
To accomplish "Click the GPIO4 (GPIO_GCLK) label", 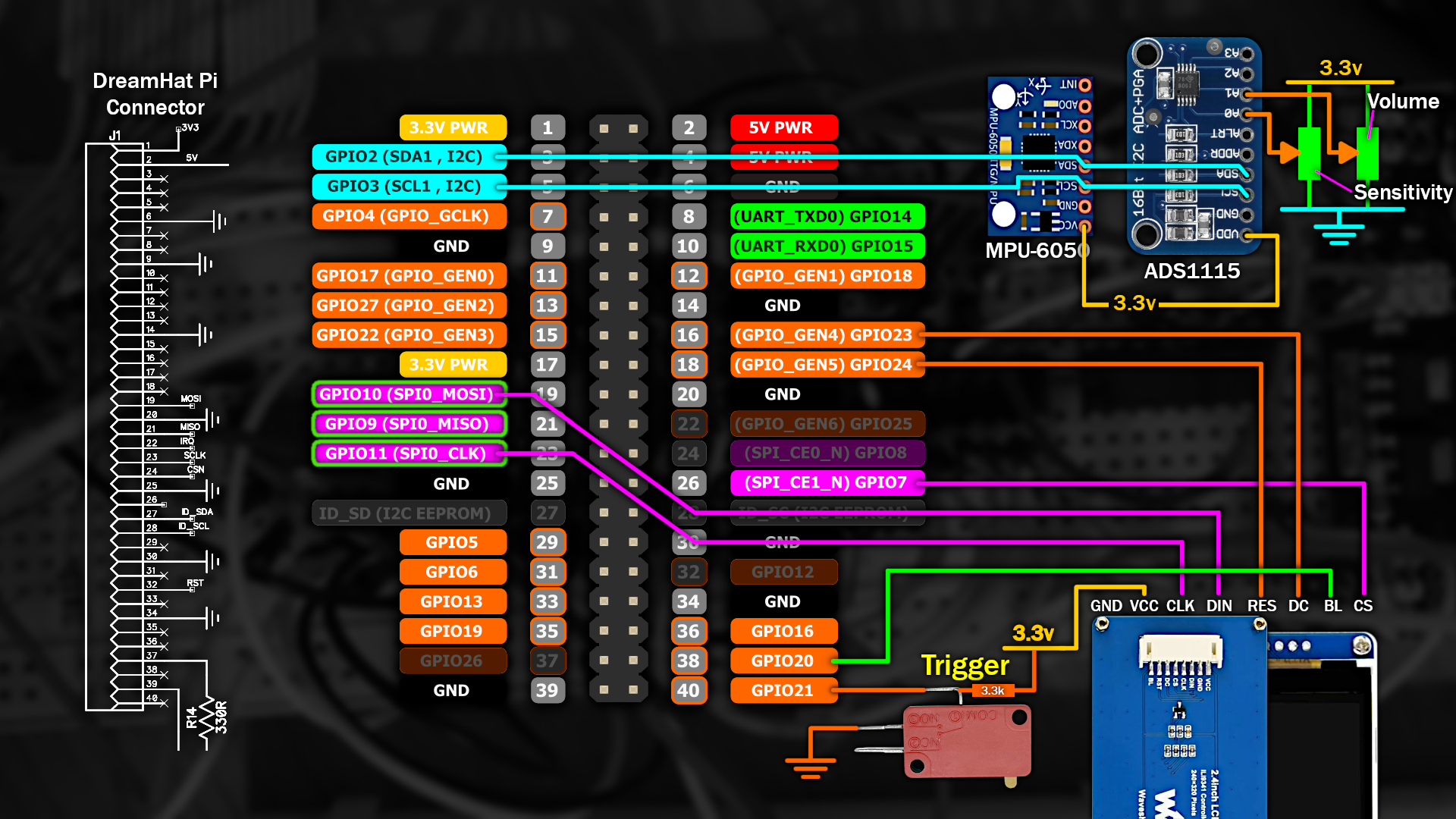I will pyautogui.click(x=409, y=216).
